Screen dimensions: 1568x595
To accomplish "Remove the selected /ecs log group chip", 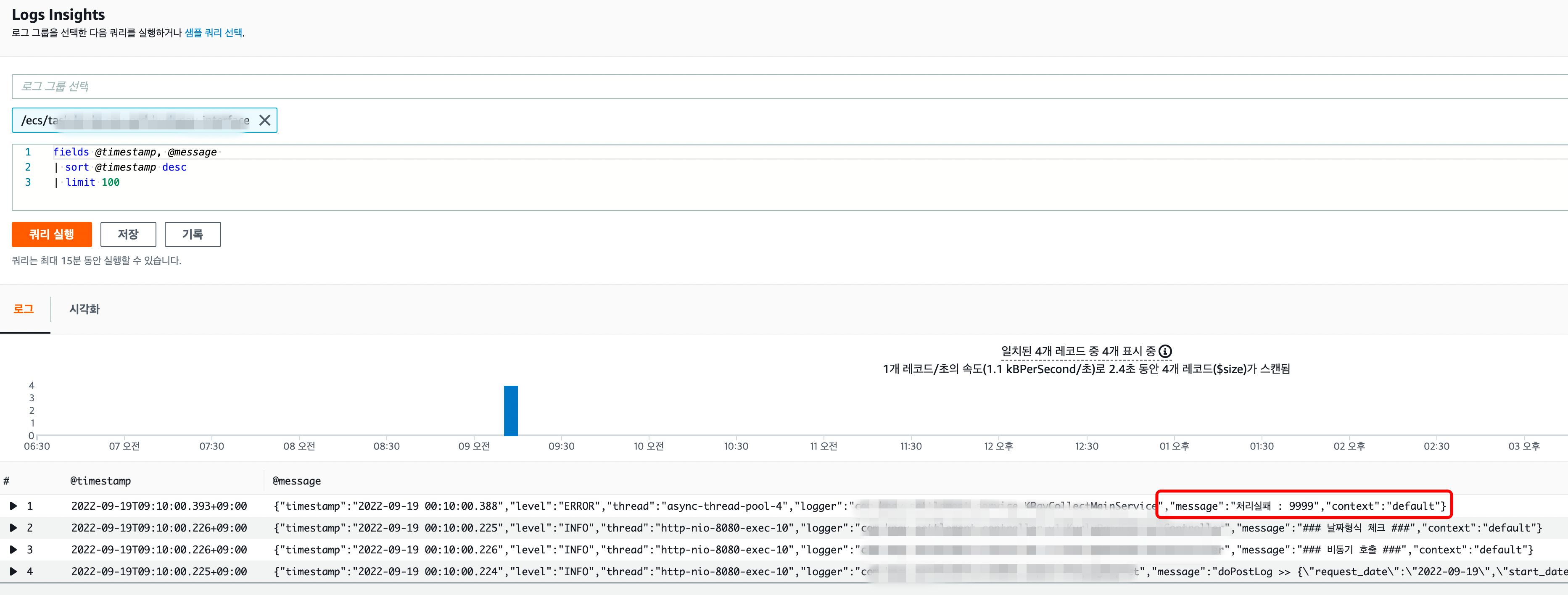I will click(x=265, y=121).
